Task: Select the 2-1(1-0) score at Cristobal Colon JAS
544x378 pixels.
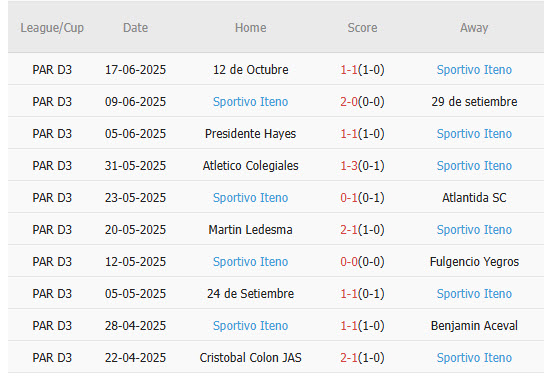Action: coord(362,358)
